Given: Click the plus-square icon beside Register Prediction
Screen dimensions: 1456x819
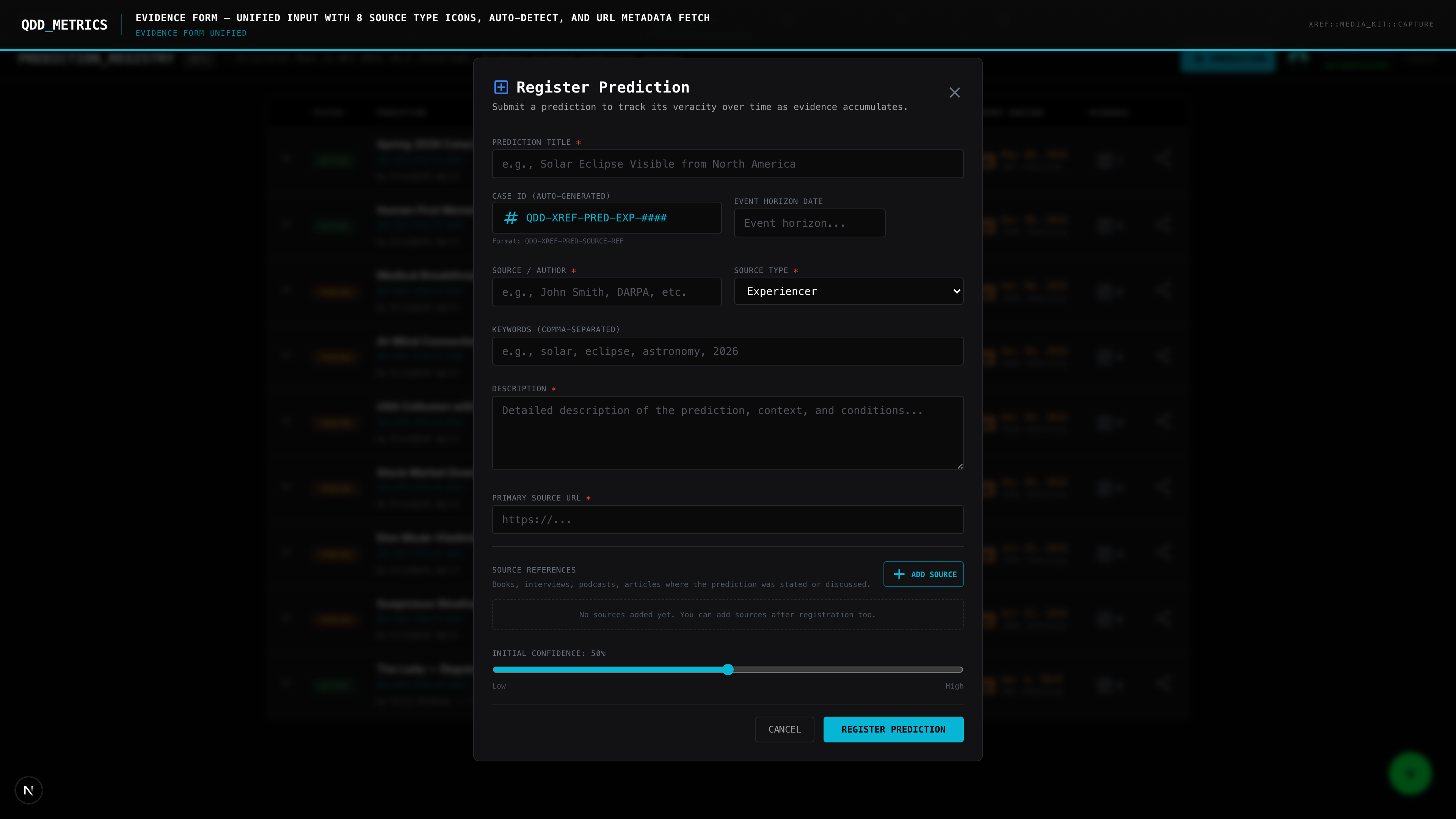Looking at the screenshot, I should (501, 87).
